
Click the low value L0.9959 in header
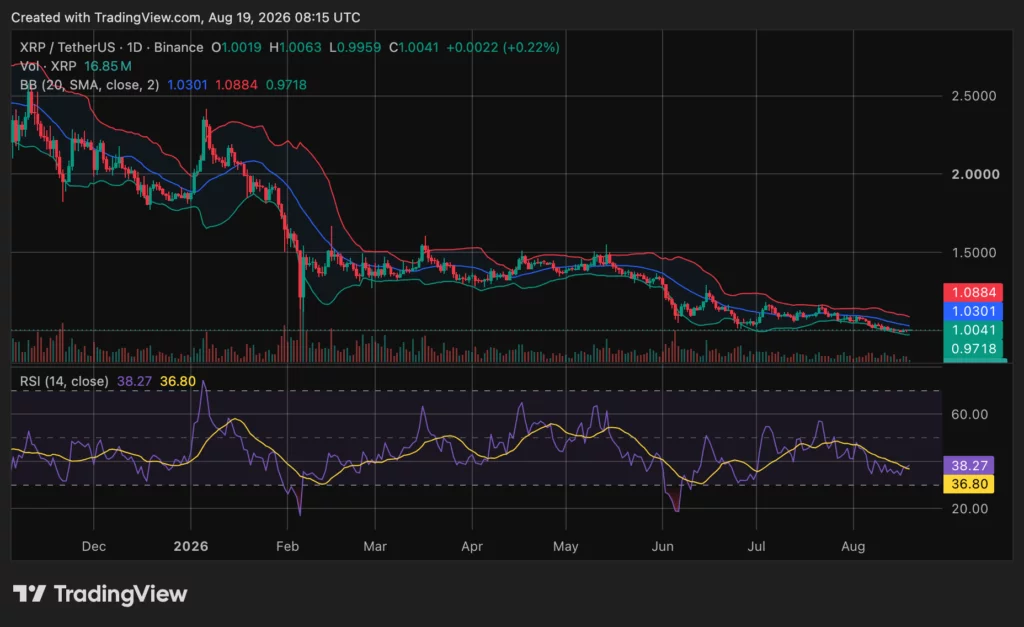(x=355, y=48)
